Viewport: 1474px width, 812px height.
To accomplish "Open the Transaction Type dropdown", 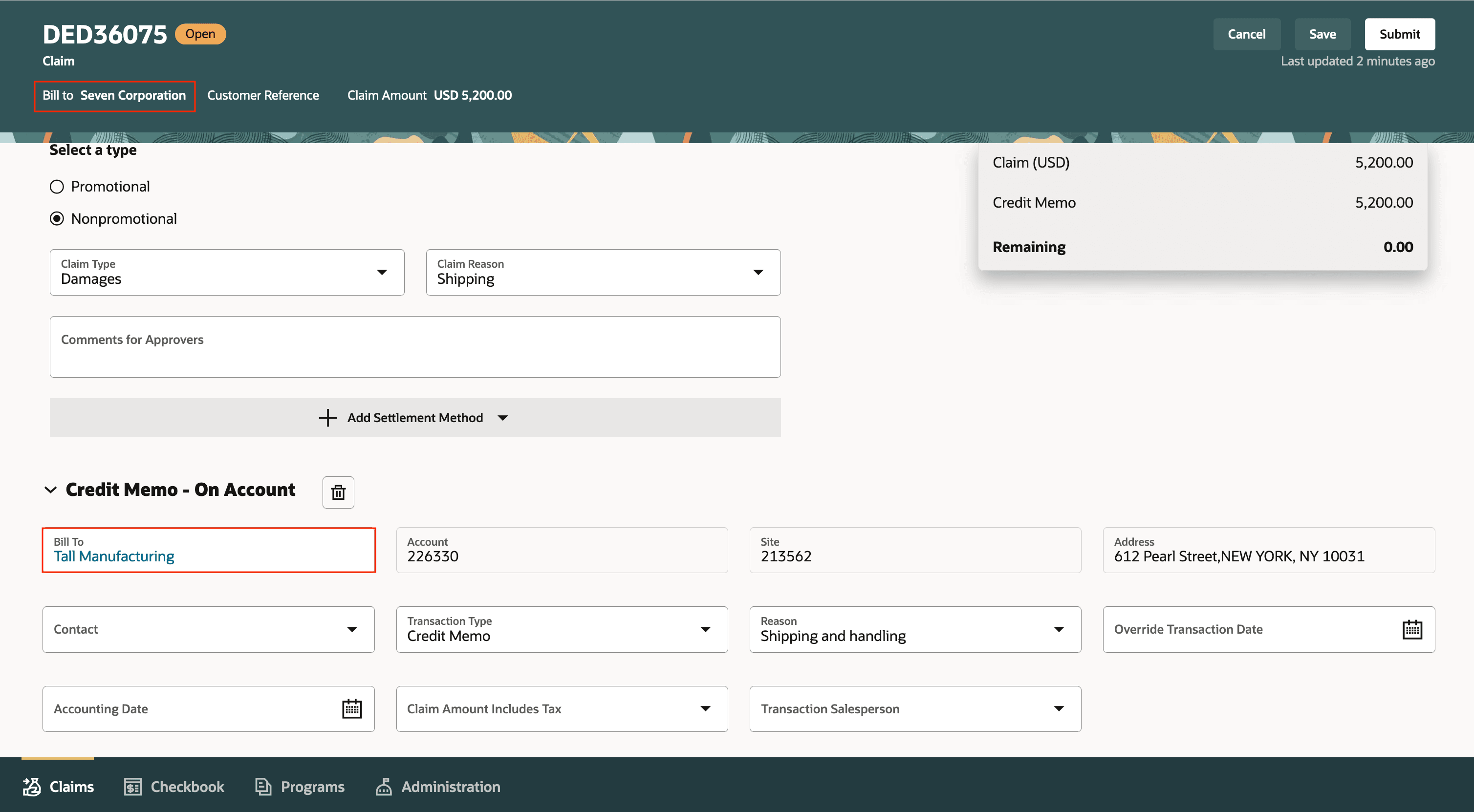I will 705,629.
